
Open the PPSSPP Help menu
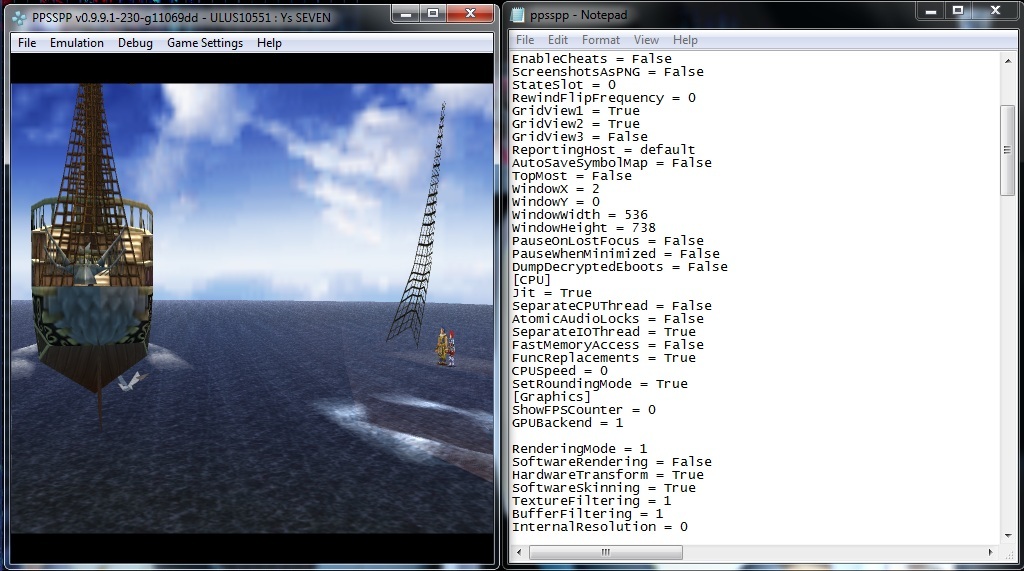coord(269,43)
